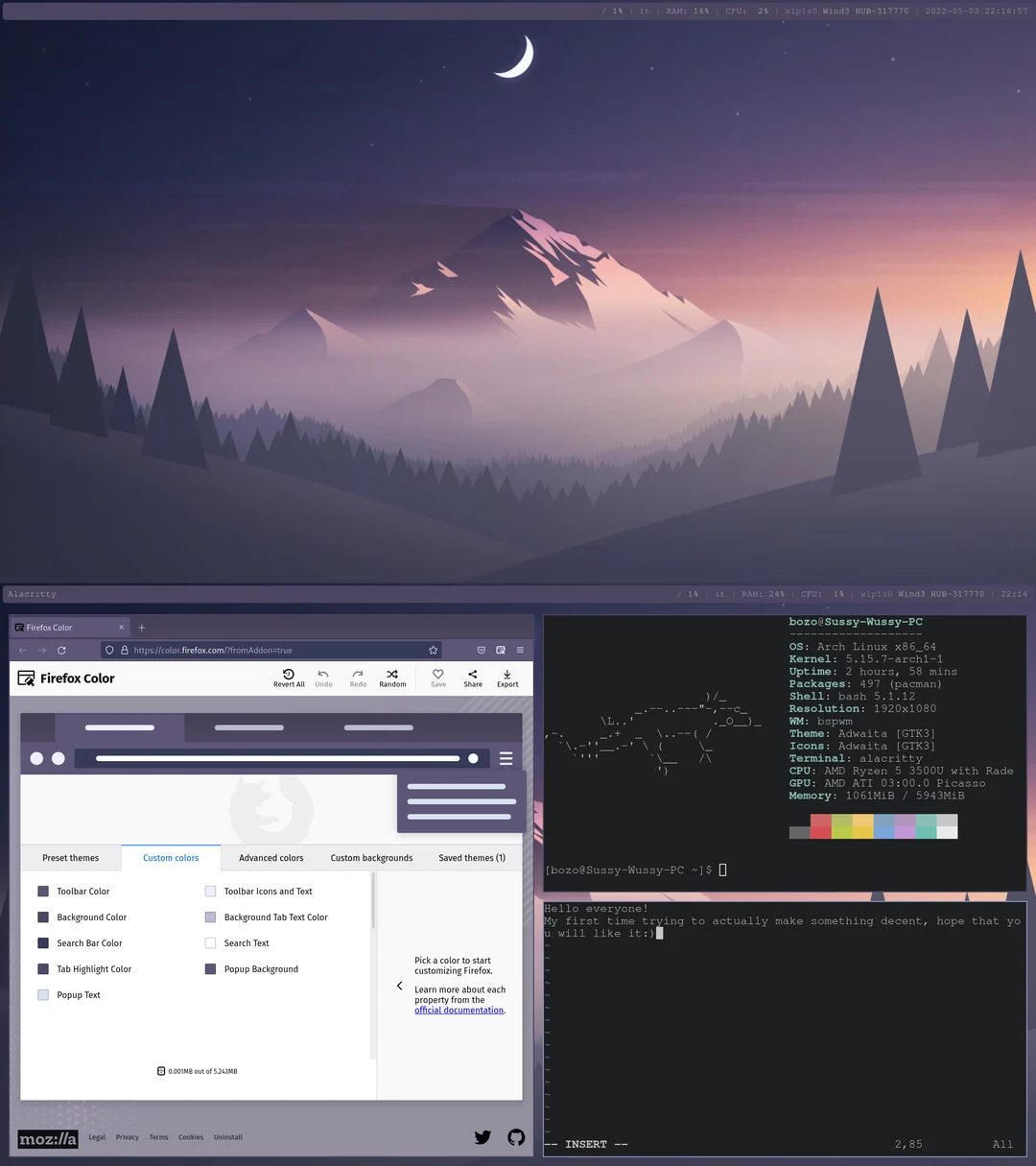
Task: Open the preview pane menu lines icon
Action: pos(506,758)
